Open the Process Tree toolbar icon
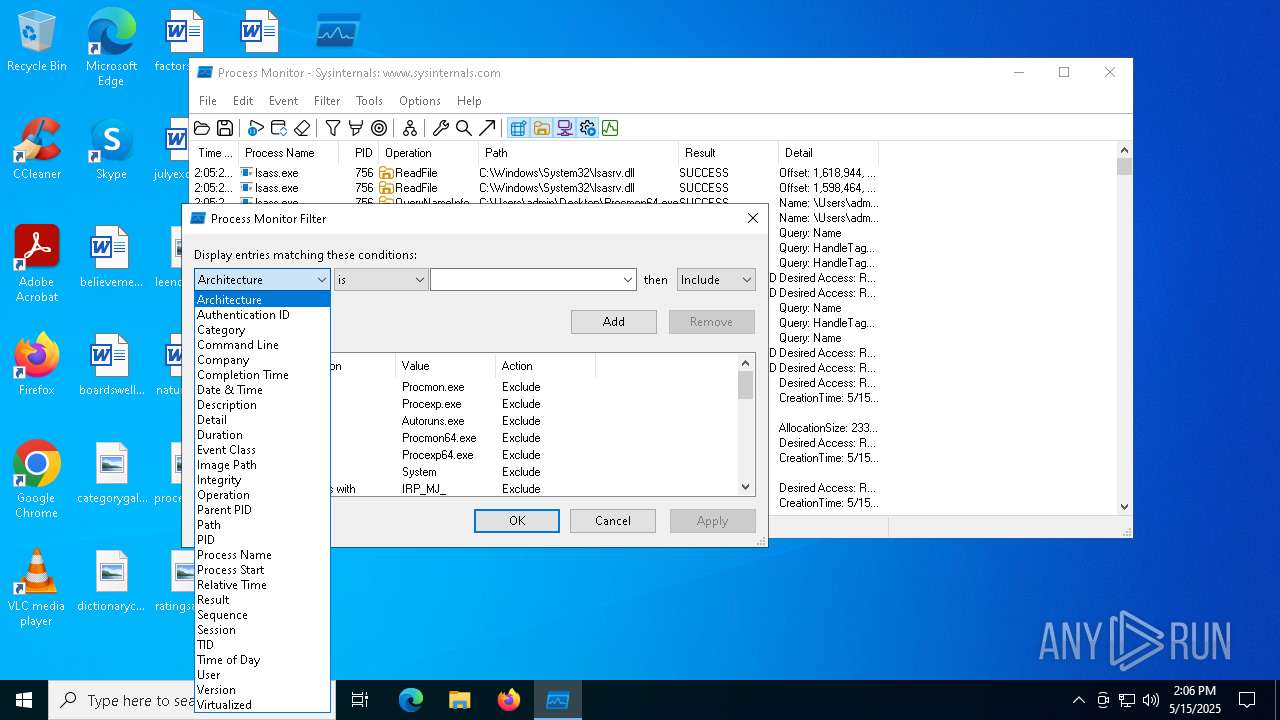The height and width of the screenshot is (720, 1280). [x=410, y=128]
